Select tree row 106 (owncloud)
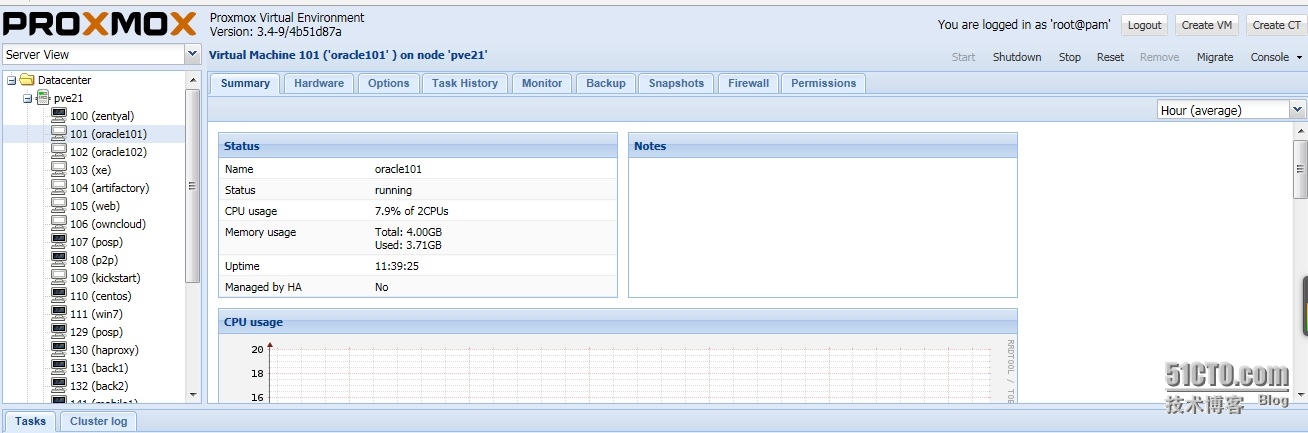The width and height of the screenshot is (1308, 433). coord(93,224)
